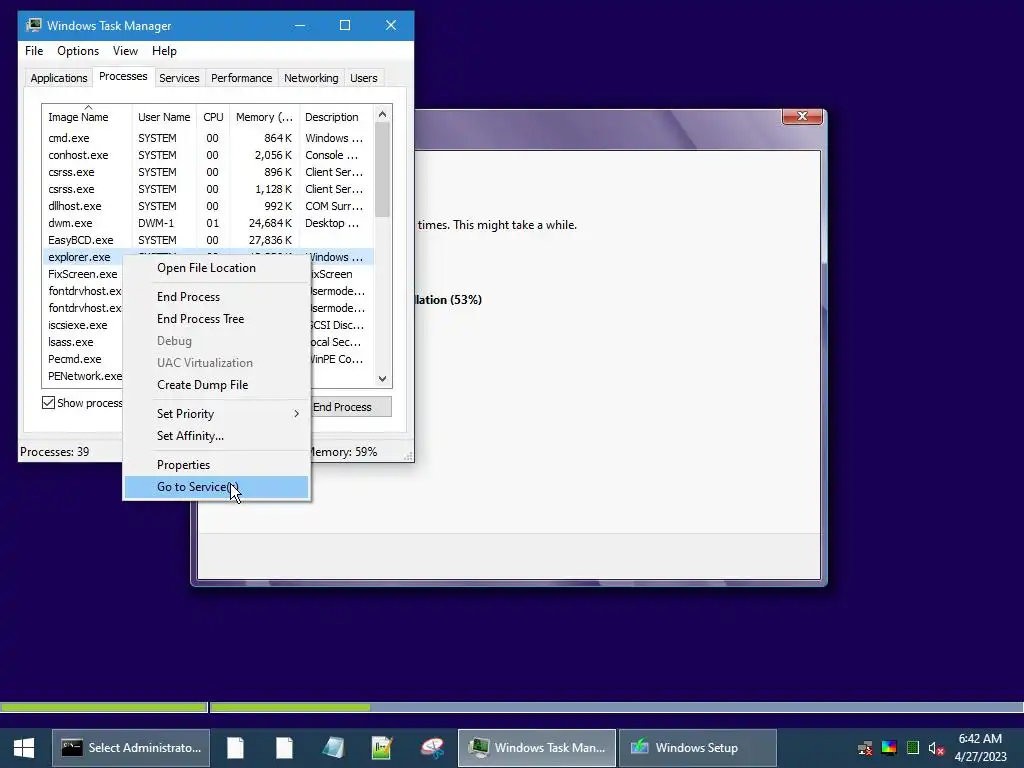1024x768 pixels.
Task: Select the conhost.exe process row
Action: [208, 155]
